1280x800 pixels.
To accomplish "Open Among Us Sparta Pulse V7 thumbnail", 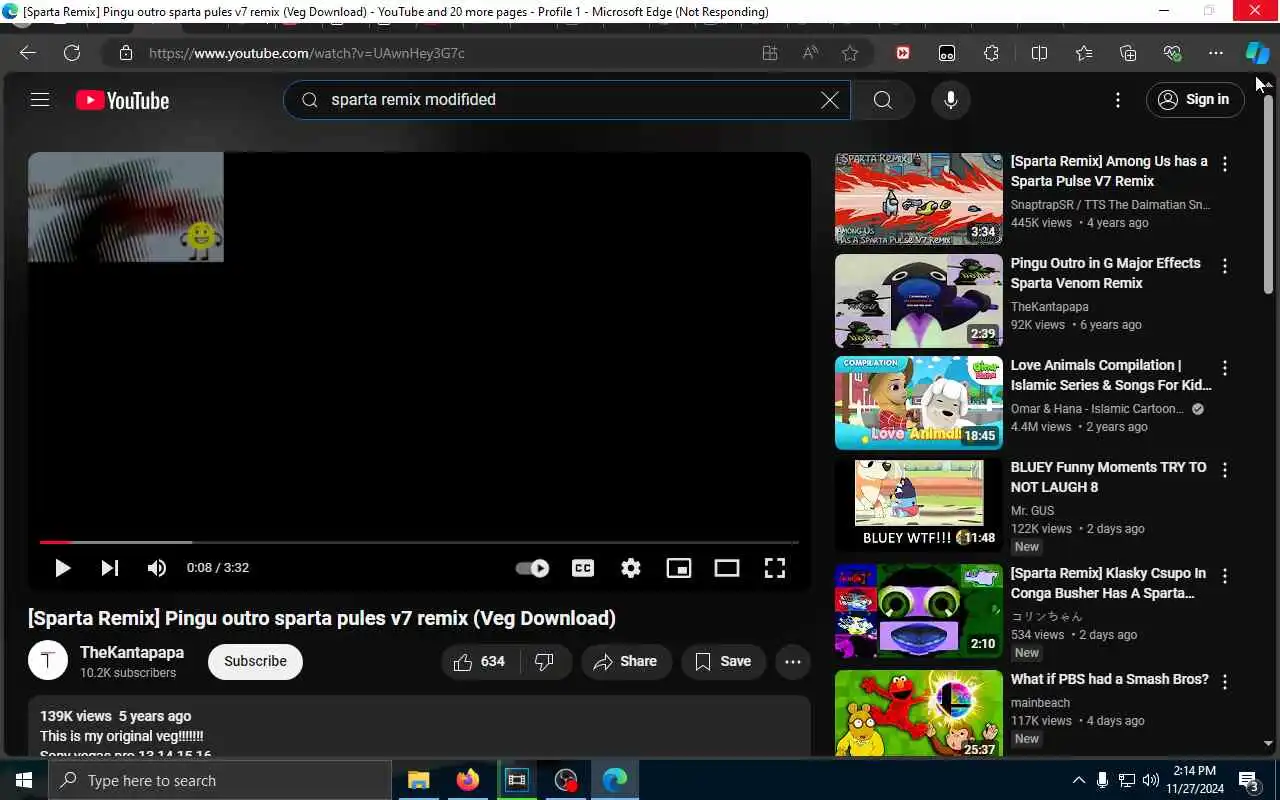I will click(x=919, y=199).
